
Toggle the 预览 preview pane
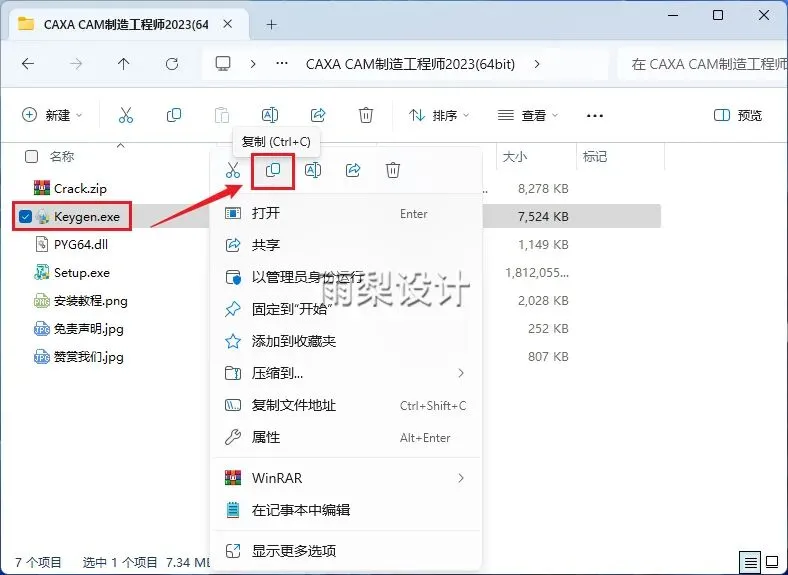[738, 115]
